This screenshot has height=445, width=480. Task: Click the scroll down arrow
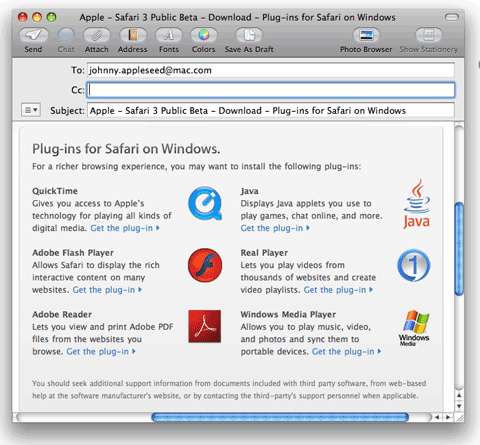coord(459,406)
